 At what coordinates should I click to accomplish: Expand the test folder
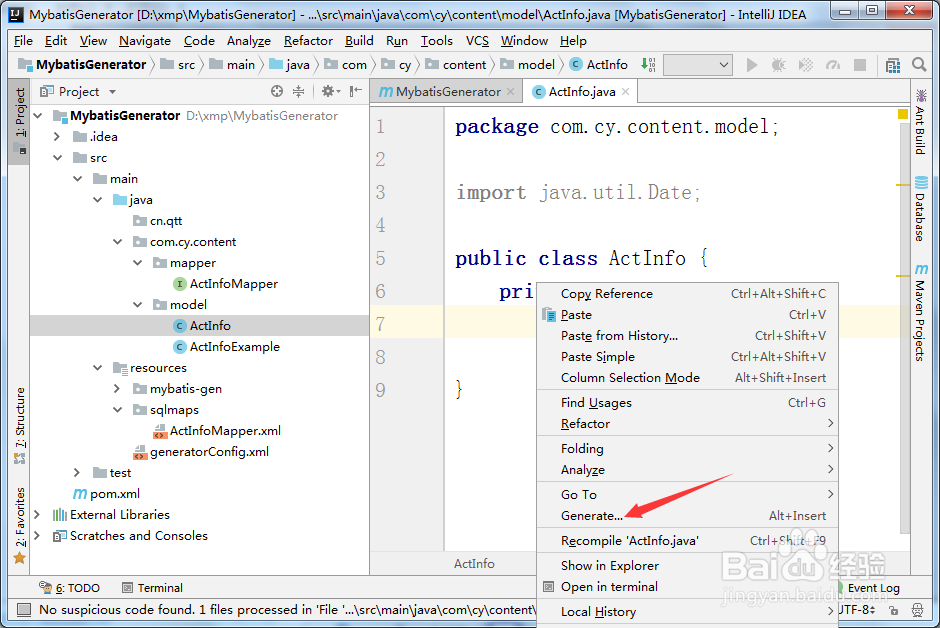click(77, 473)
